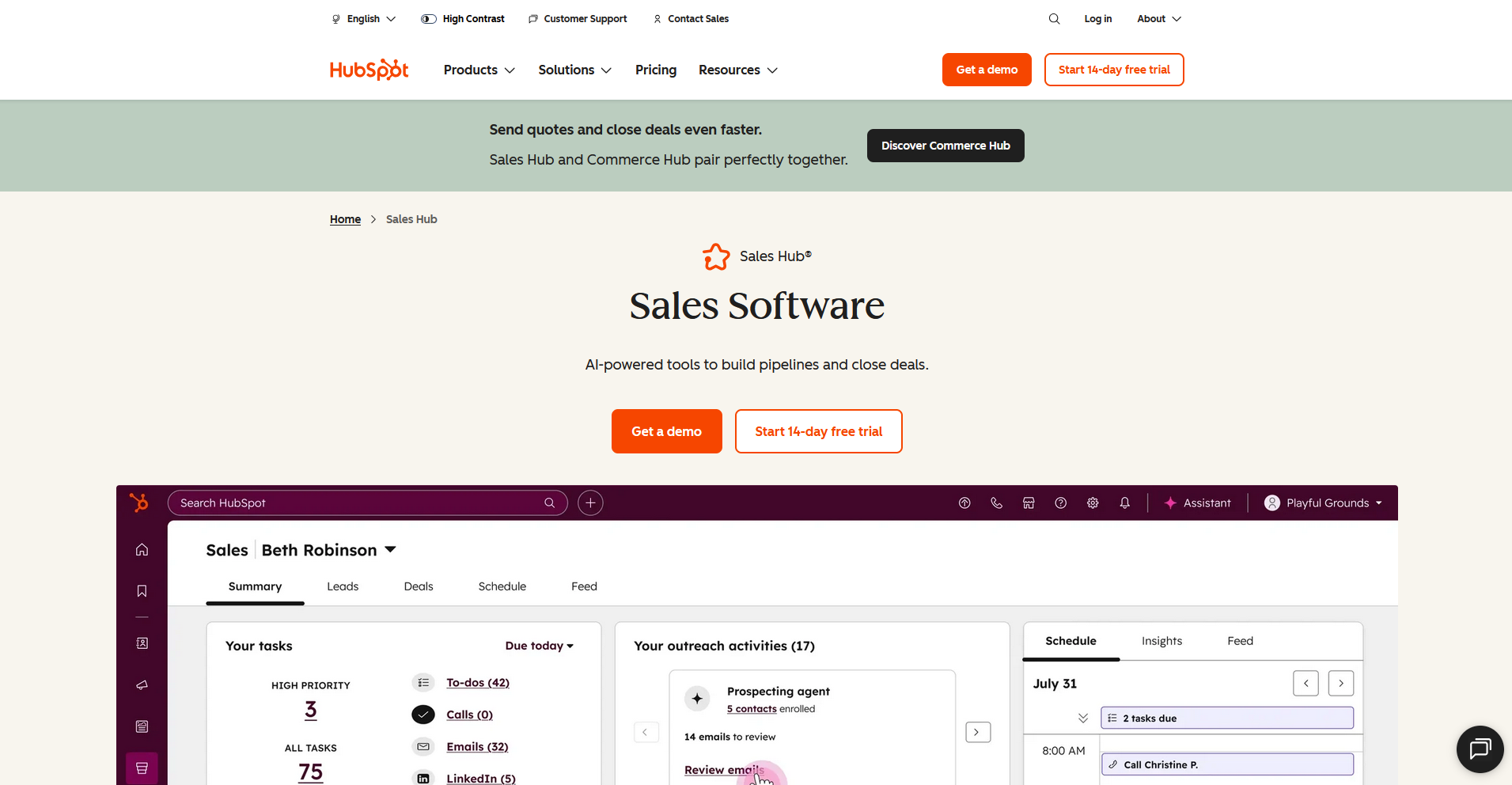The height and width of the screenshot is (785, 1512).
Task: Open the Beth Robinson user dropdown
Action: pyautogui.click(x=329, y=550)
